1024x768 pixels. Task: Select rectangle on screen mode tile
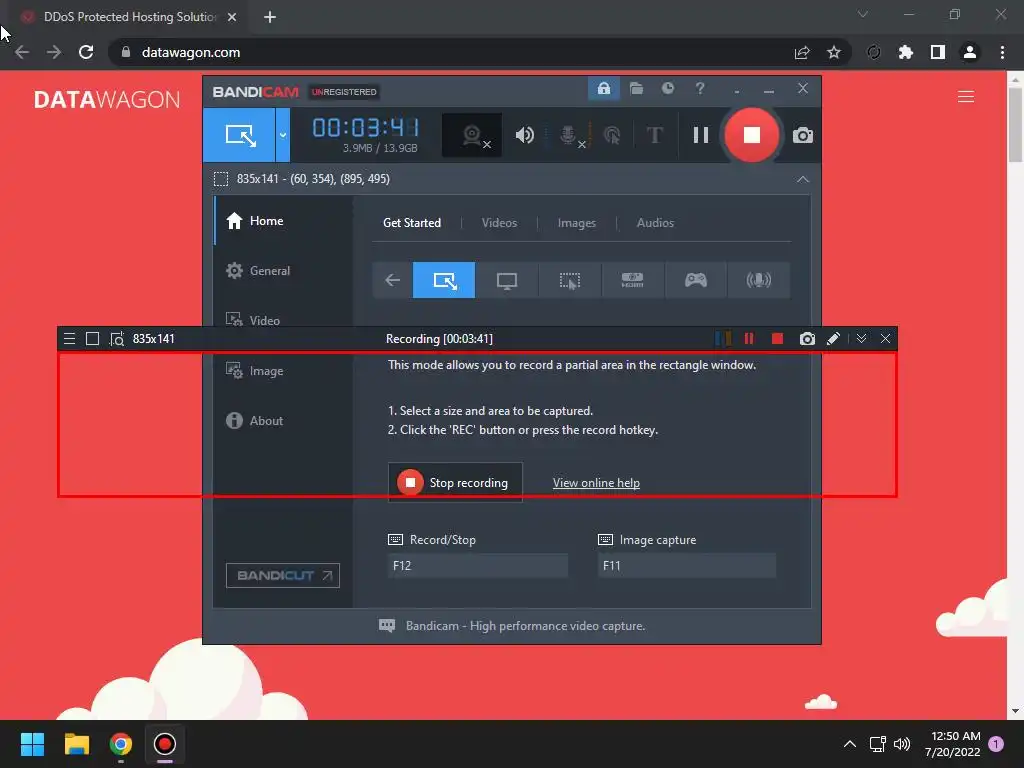[x=444, y=280]
